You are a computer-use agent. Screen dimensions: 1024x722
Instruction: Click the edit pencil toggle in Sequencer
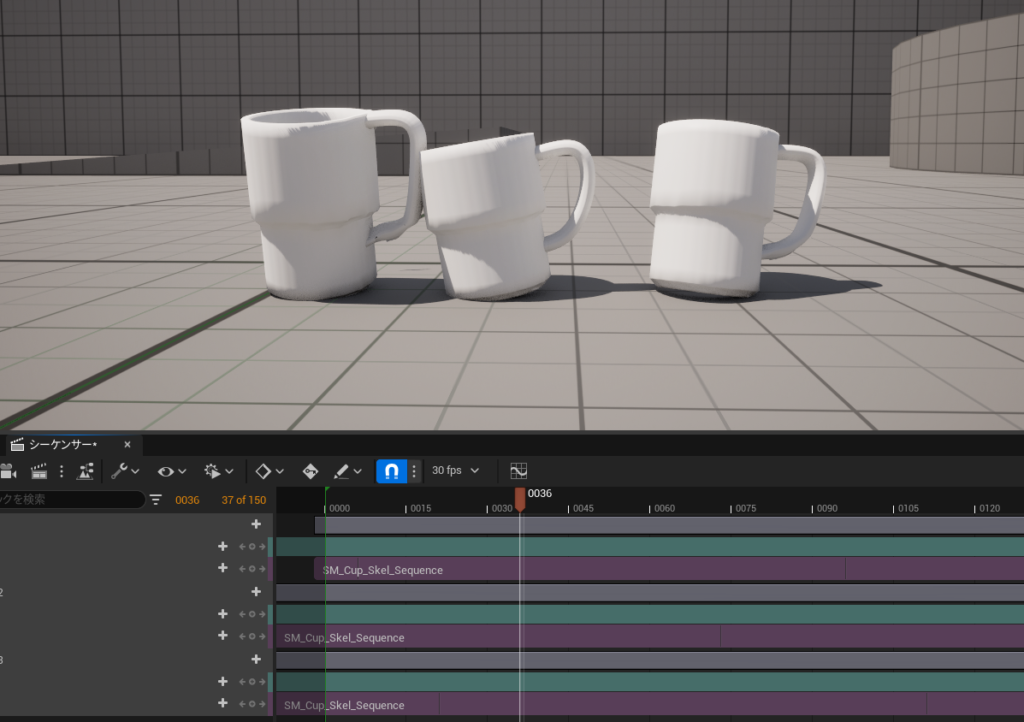click(x=340, y=471)
